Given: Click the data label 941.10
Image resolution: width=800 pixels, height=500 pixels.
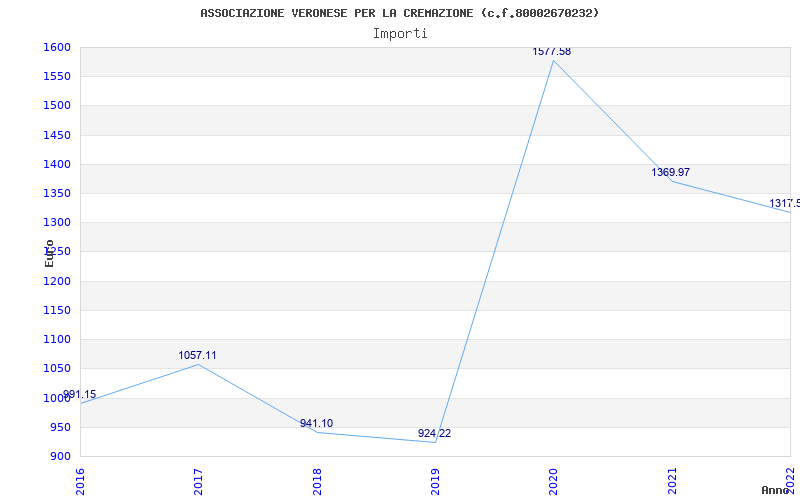Looking at the screenshot, I should (316, 423).
